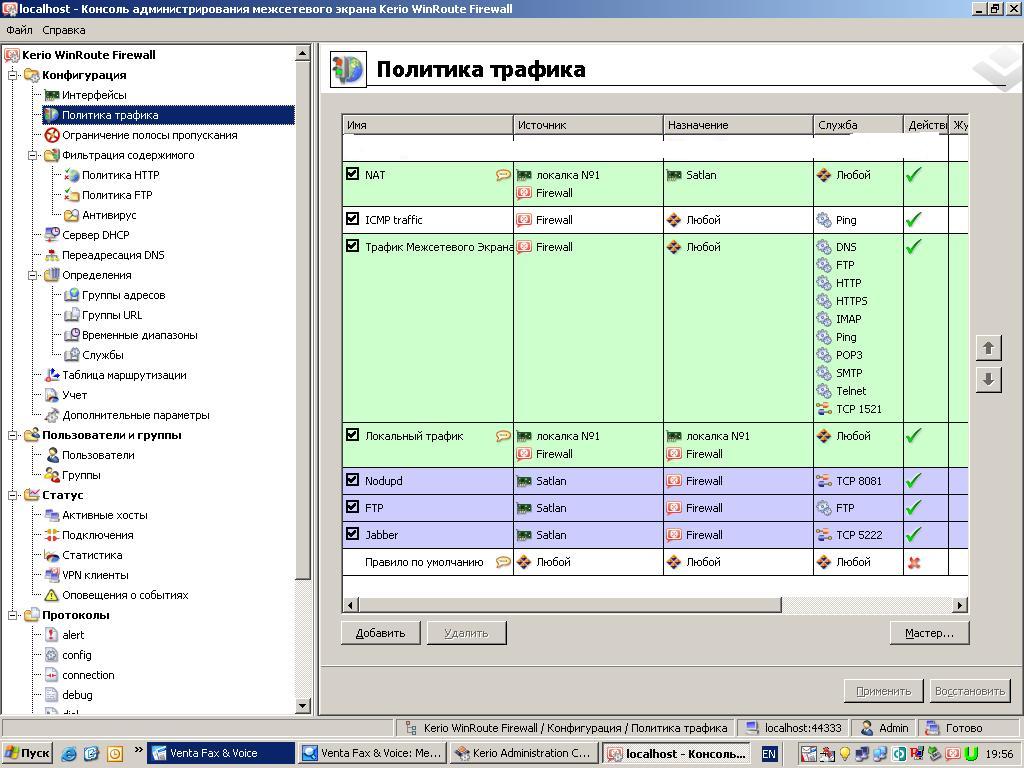
Task: Collapse the Пользователи и группы node
Action: click(12, 436)
